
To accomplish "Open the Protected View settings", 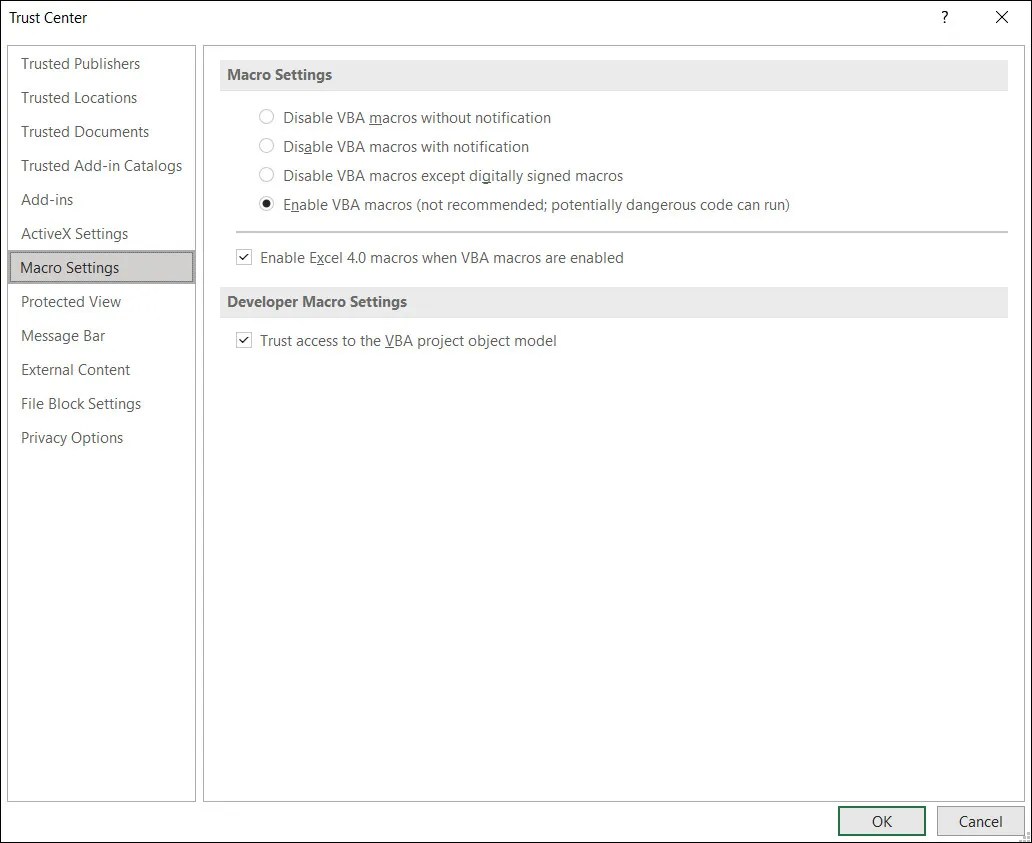I will click(x=71, y=301).
